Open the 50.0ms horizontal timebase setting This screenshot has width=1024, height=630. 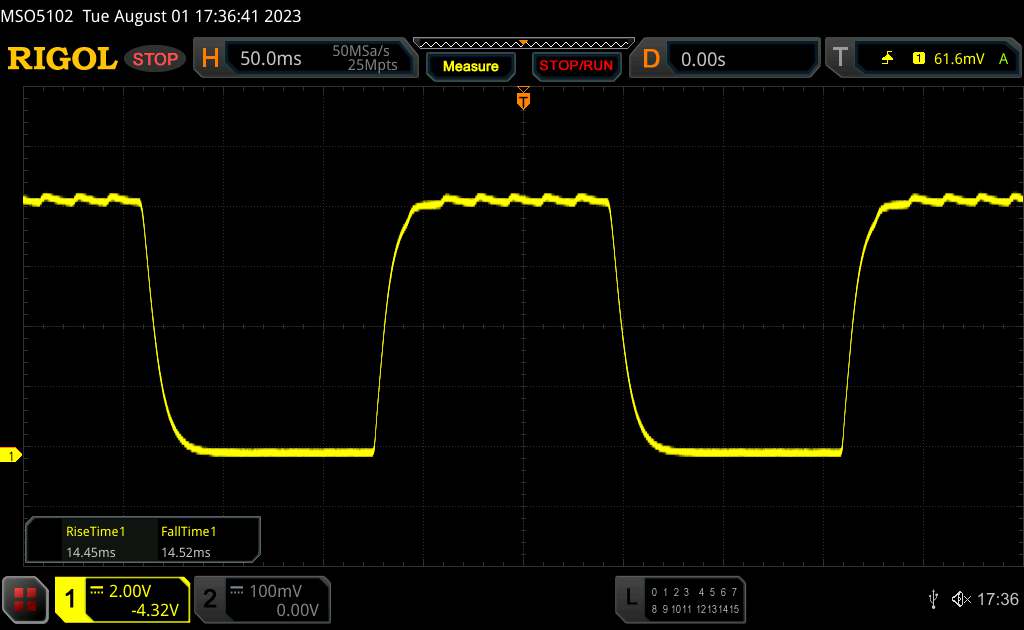(x=271, y=59)
